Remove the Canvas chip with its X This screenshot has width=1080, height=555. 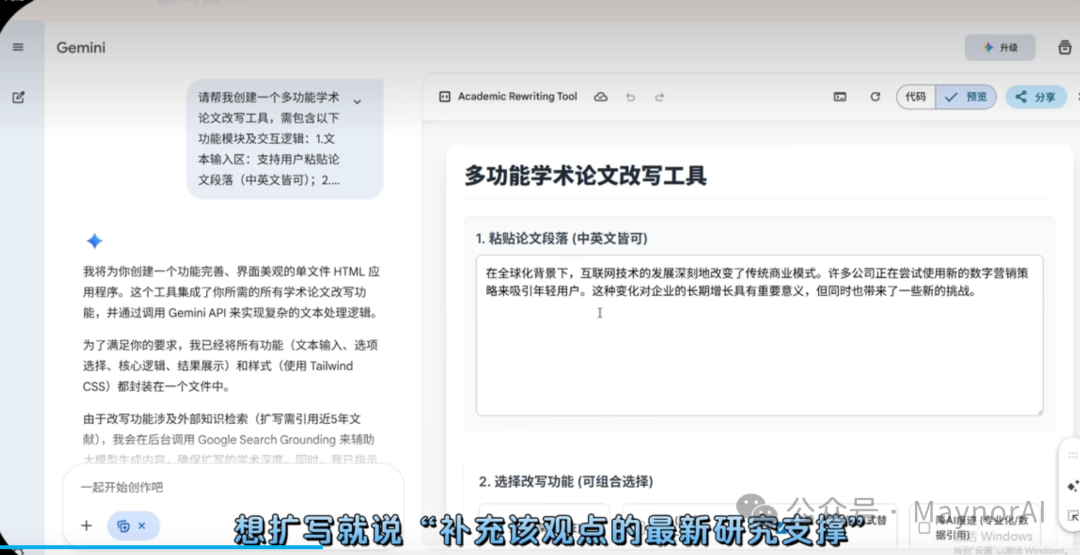click(x=142, y=525)
